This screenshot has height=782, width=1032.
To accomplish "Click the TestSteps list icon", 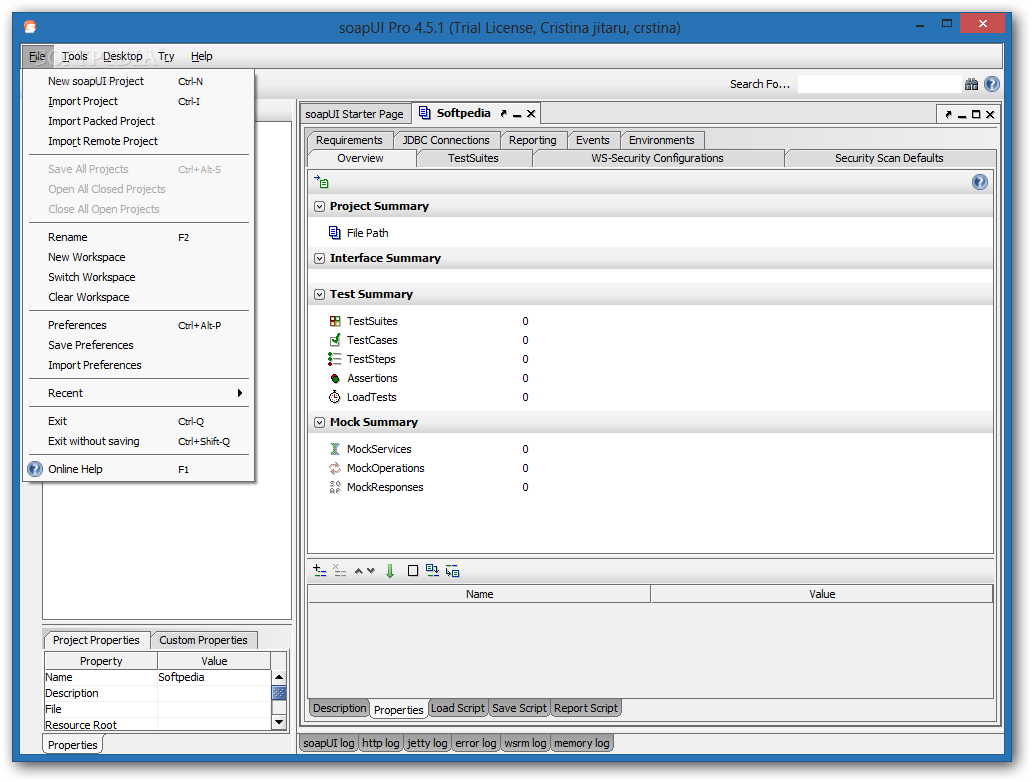I will click(334, 359).
